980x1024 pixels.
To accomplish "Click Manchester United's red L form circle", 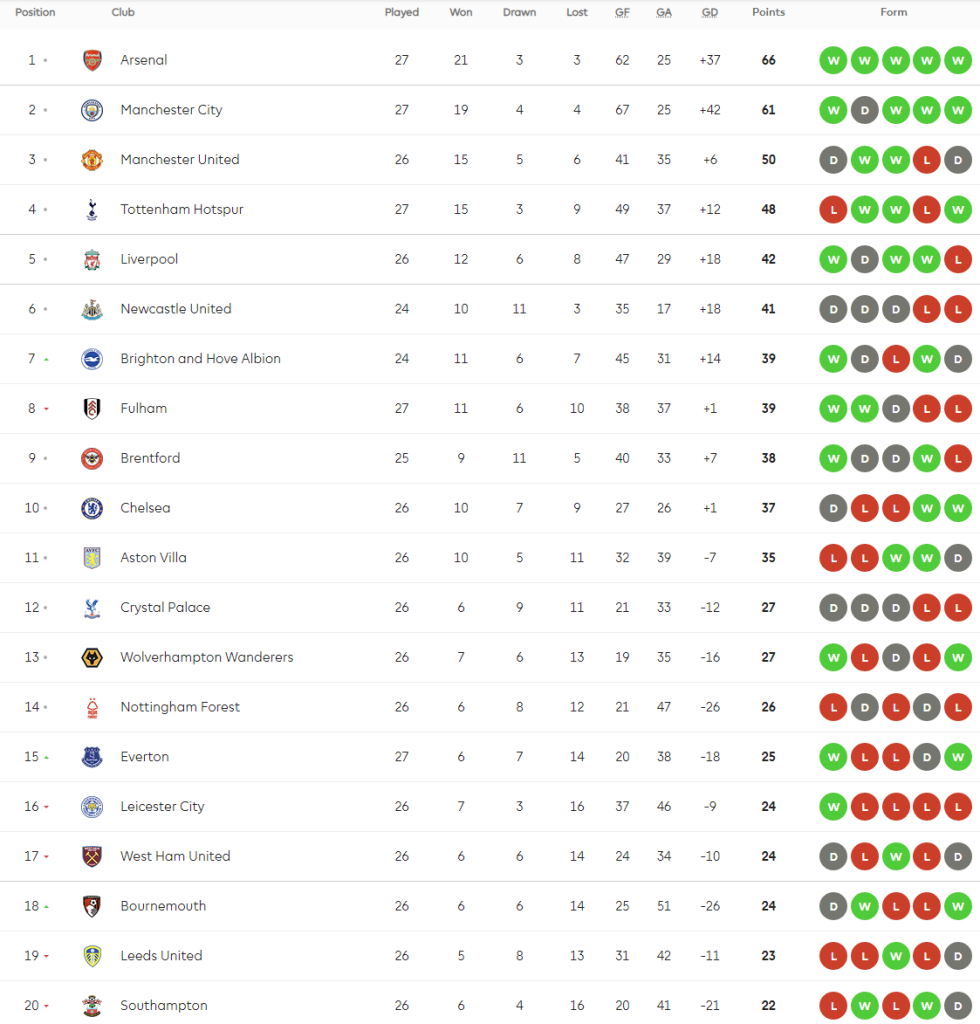I will tap(927, 160).
